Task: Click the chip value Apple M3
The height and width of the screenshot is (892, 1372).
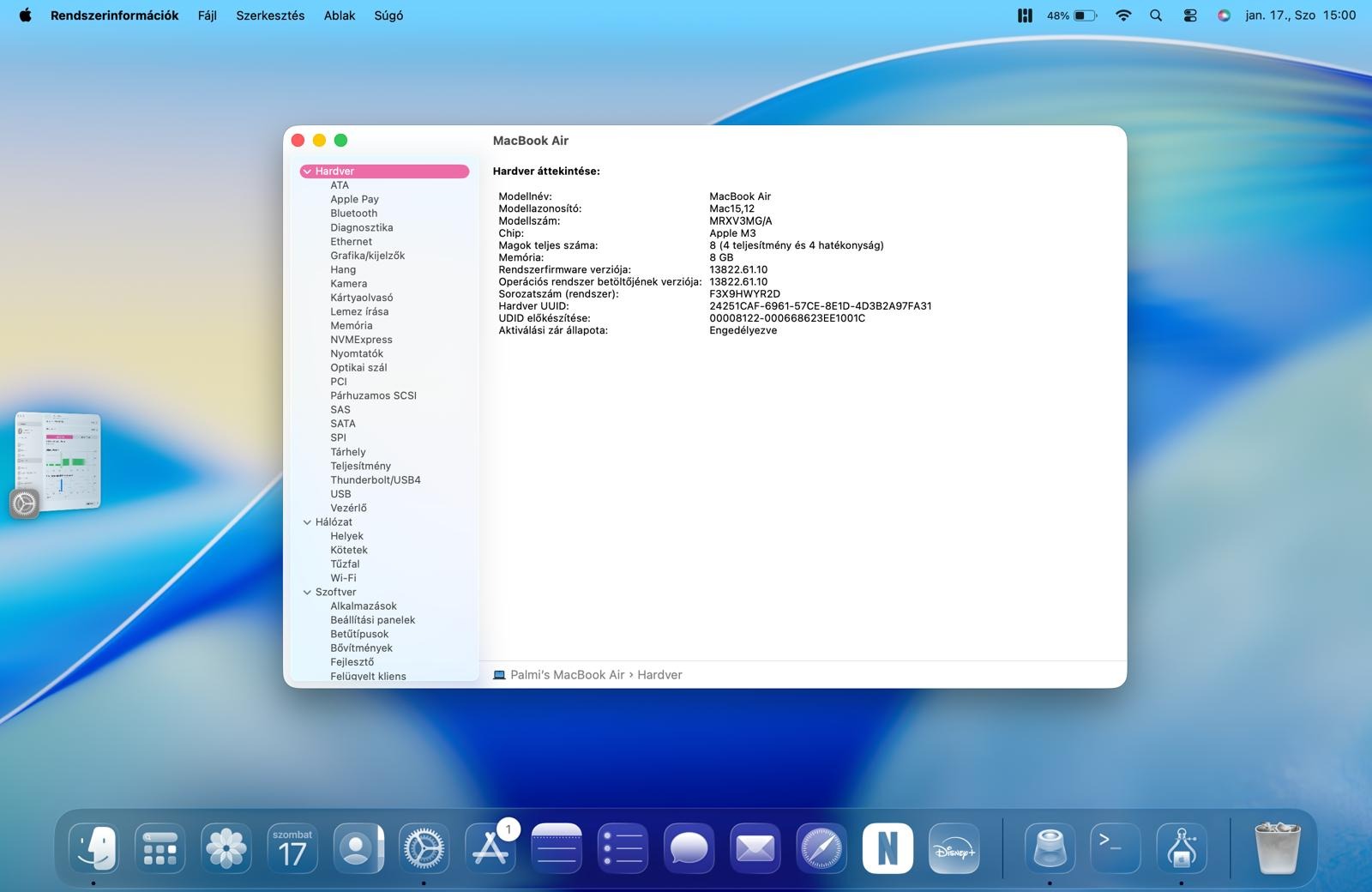Action: pyautogui.click(x=732, y=233)
